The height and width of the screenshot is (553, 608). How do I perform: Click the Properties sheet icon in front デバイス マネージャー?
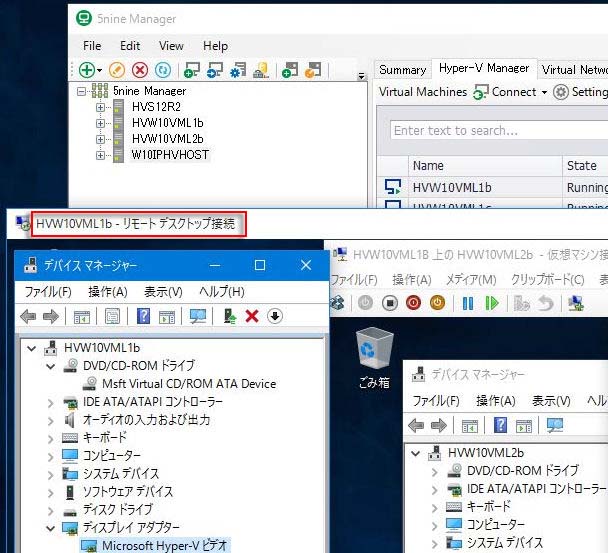pos(112,316)
